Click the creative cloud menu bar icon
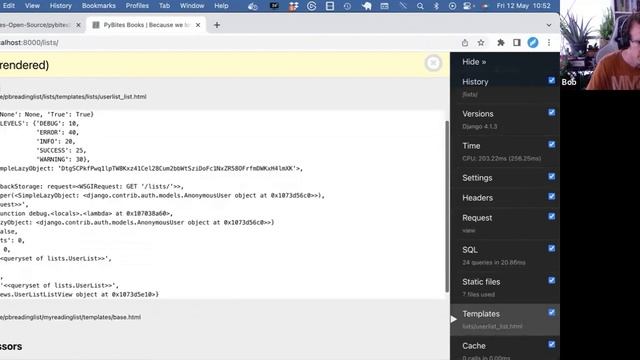The width and height of the screenshot is (640, 360). [253, 6]
